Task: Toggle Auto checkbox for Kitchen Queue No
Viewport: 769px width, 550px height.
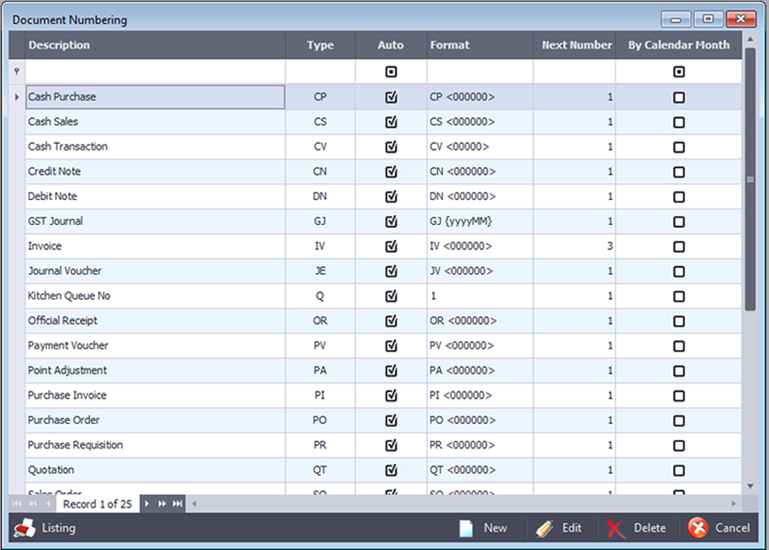Action: 391,296
